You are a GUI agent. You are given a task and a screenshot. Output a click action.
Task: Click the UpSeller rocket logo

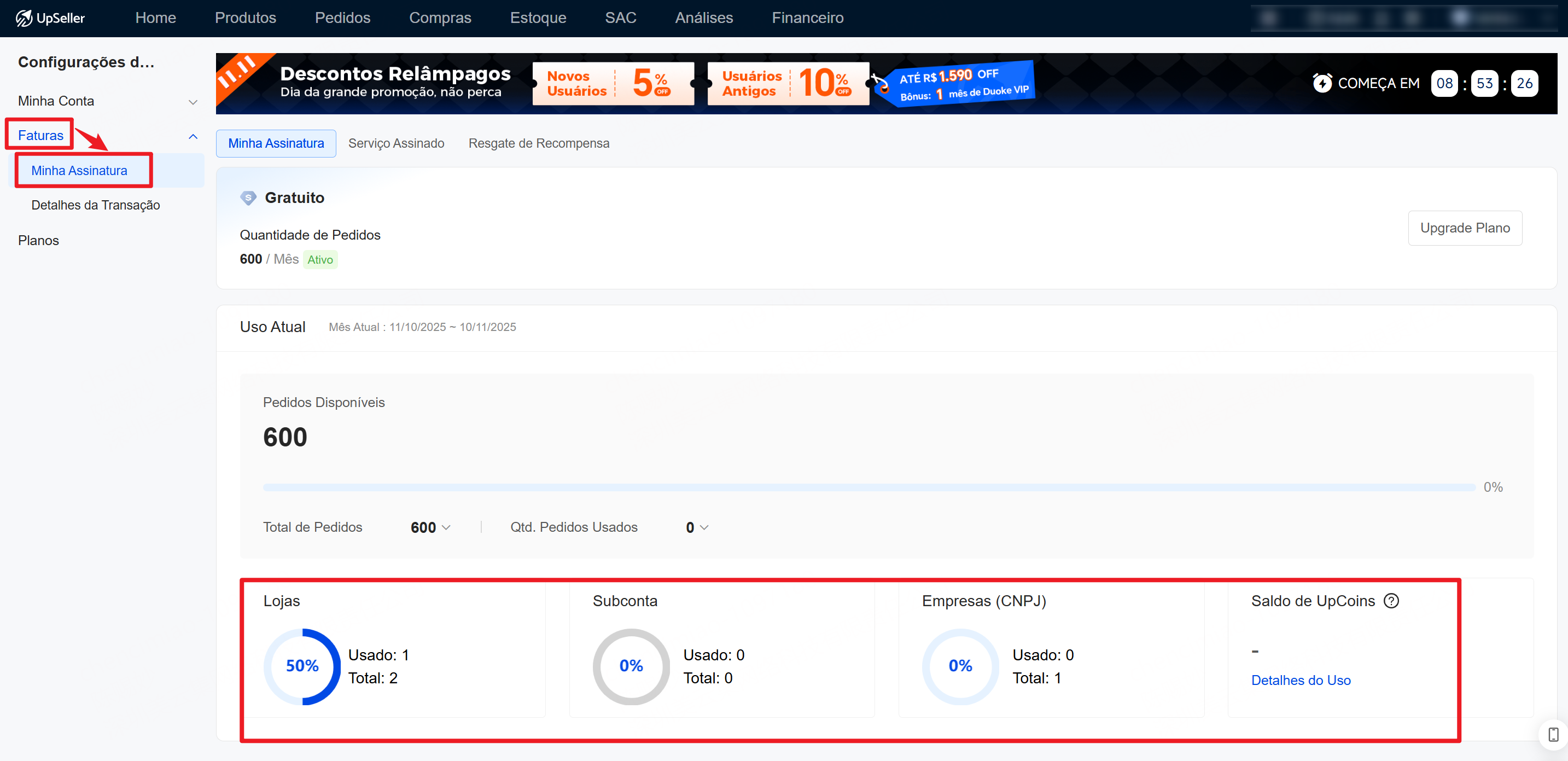(25, 18)
